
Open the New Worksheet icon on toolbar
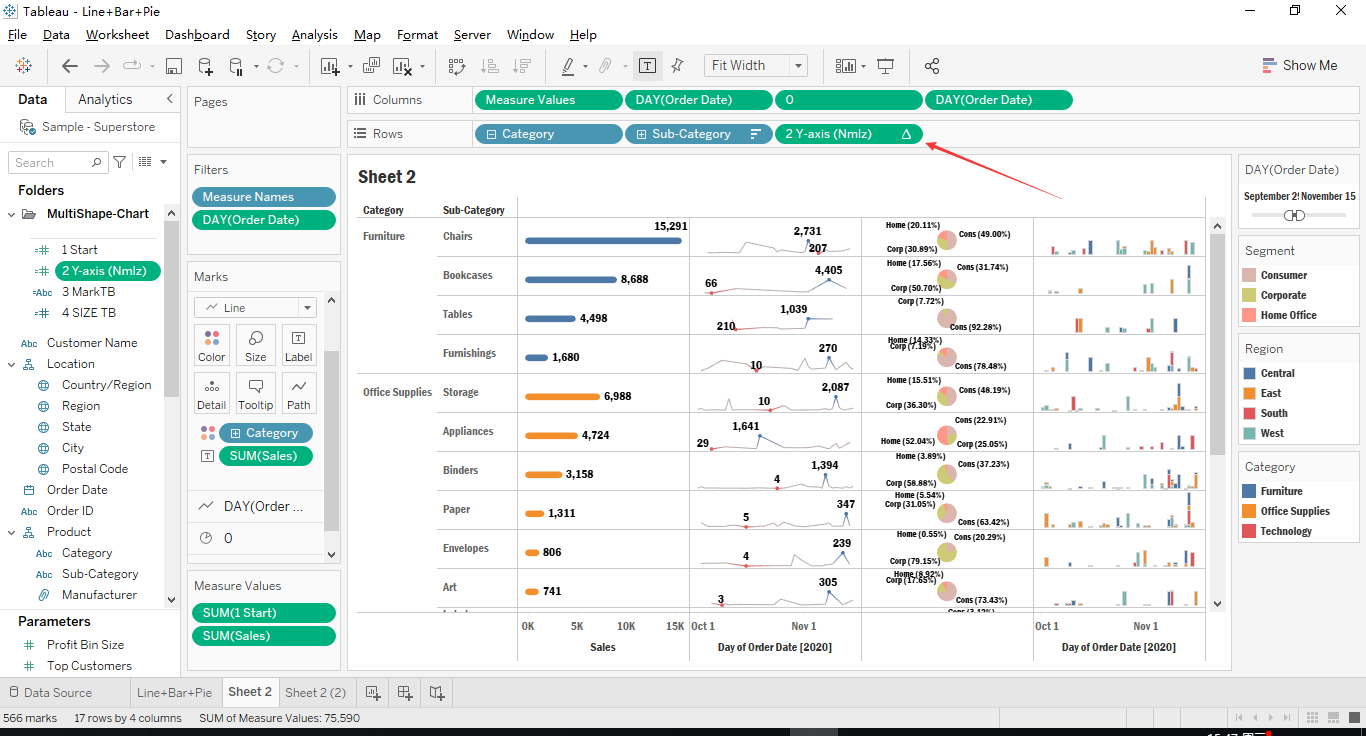pyautogui.click(x=331, y=65)
